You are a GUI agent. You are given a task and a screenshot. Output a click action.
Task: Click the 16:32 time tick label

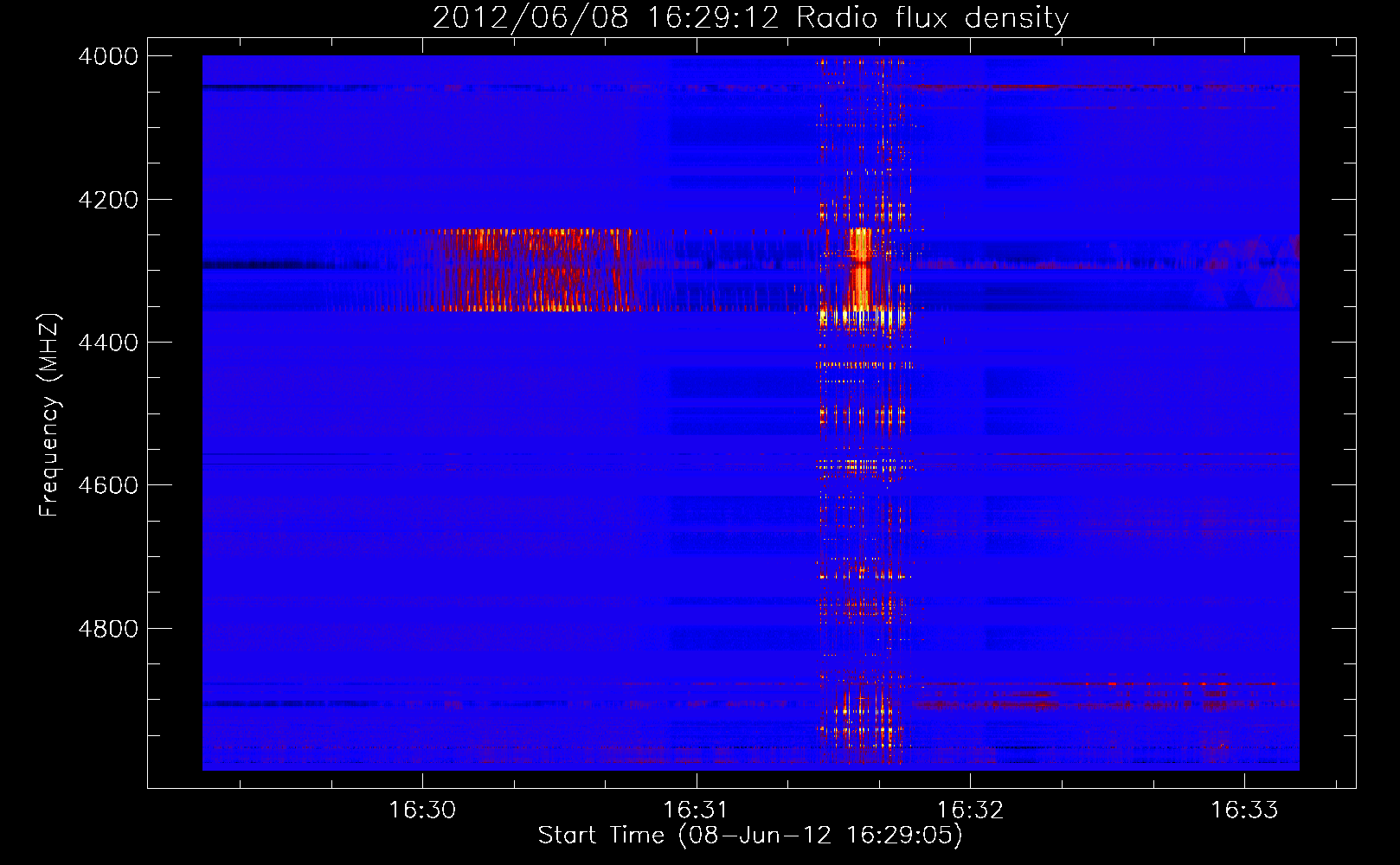(x=971, y=810)
